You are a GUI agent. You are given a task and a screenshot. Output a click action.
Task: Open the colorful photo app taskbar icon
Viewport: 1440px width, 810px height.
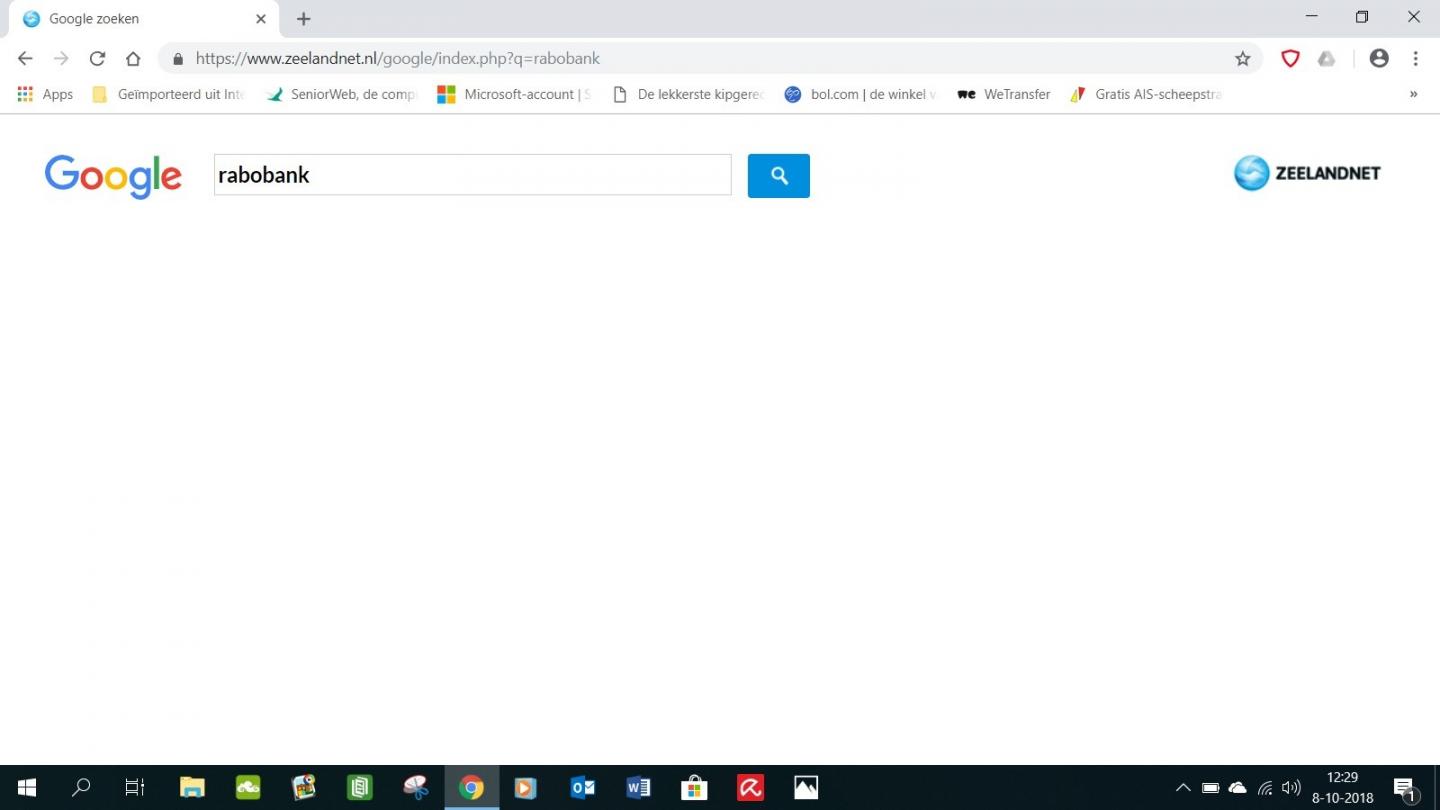[304, 788]
